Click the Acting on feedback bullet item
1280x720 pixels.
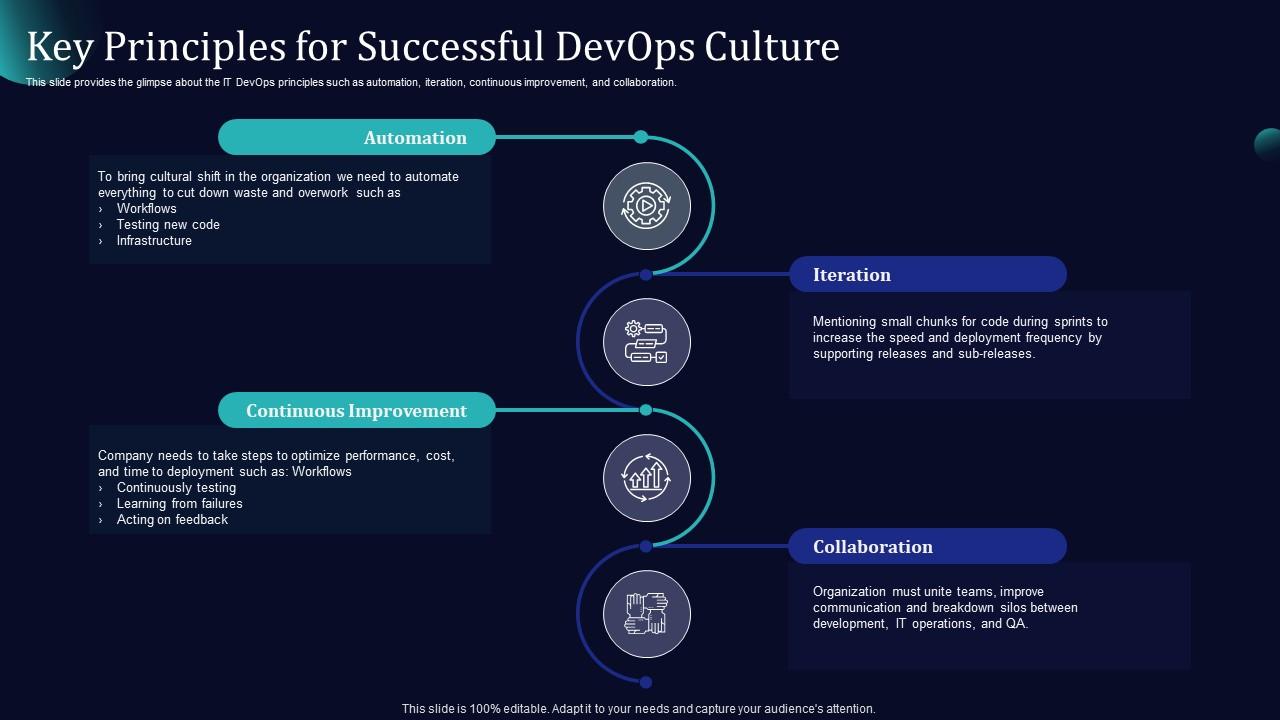pyautogui.click(x=170, y=519)
